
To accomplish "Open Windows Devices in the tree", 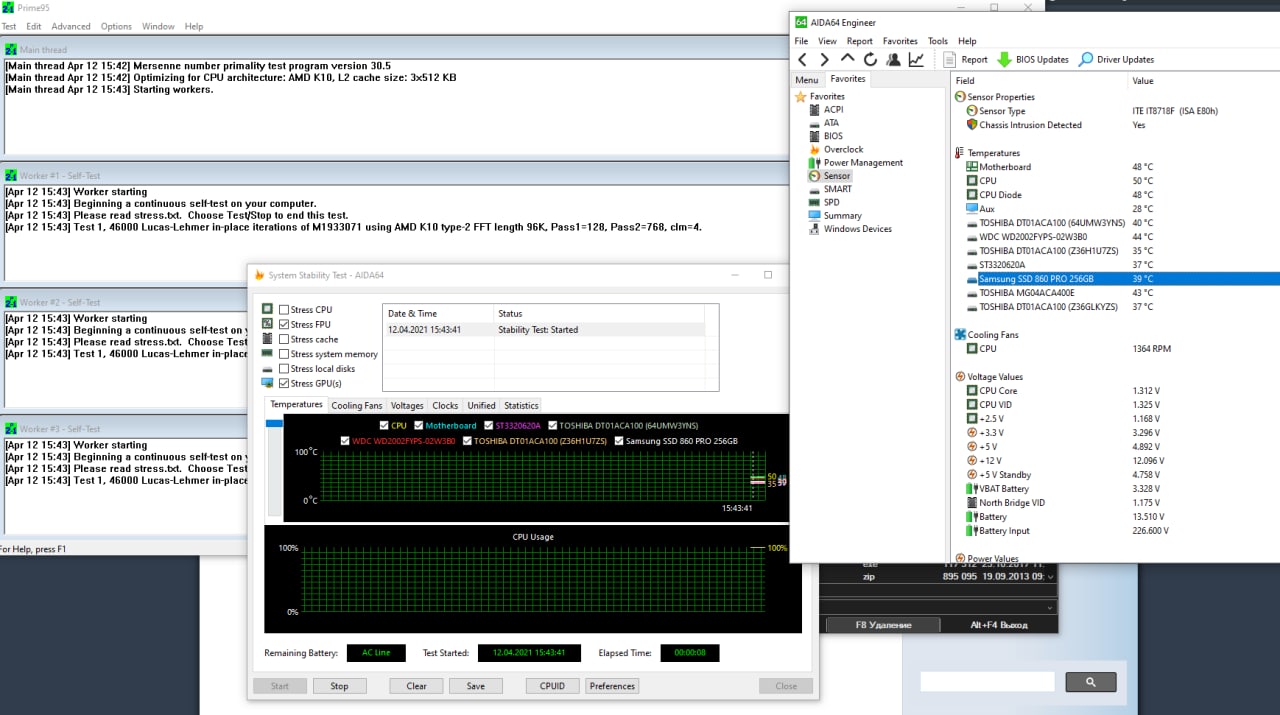I will click(x=857, y=229).
